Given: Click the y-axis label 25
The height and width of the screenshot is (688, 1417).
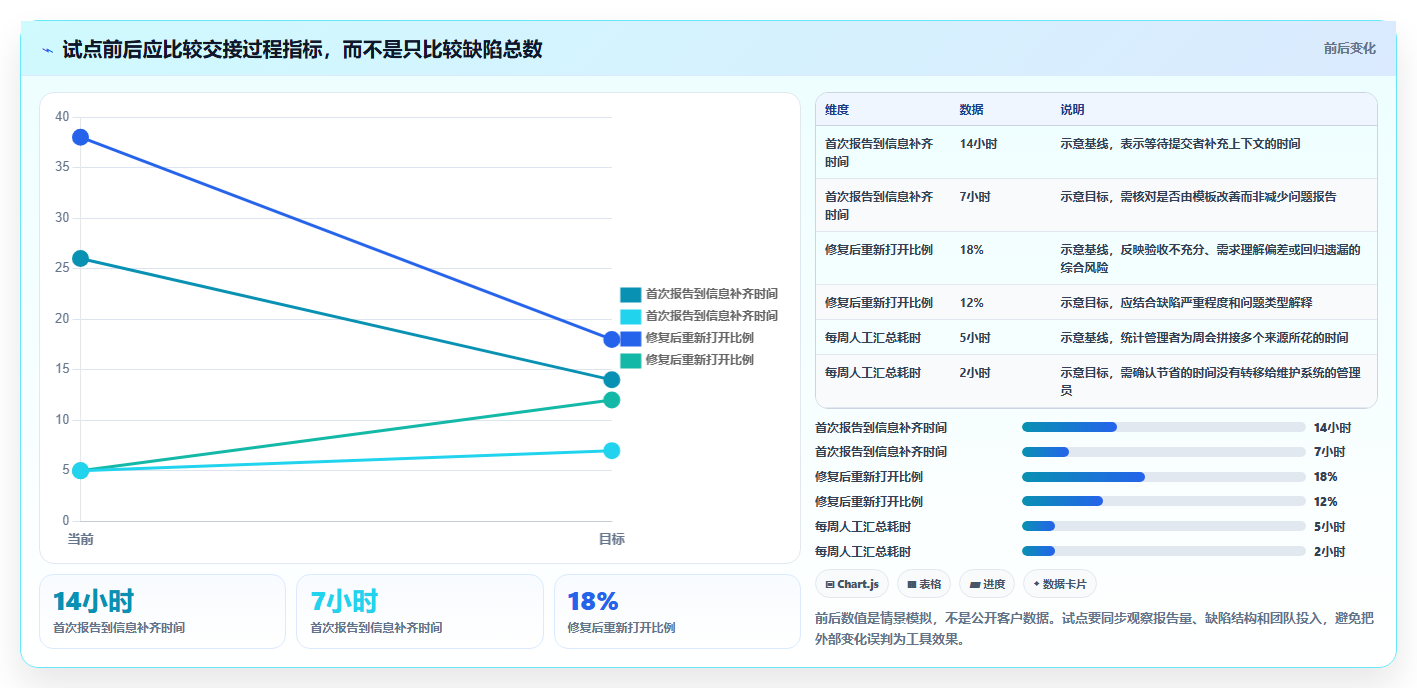Looking at the screenshot, I should 62,268.
